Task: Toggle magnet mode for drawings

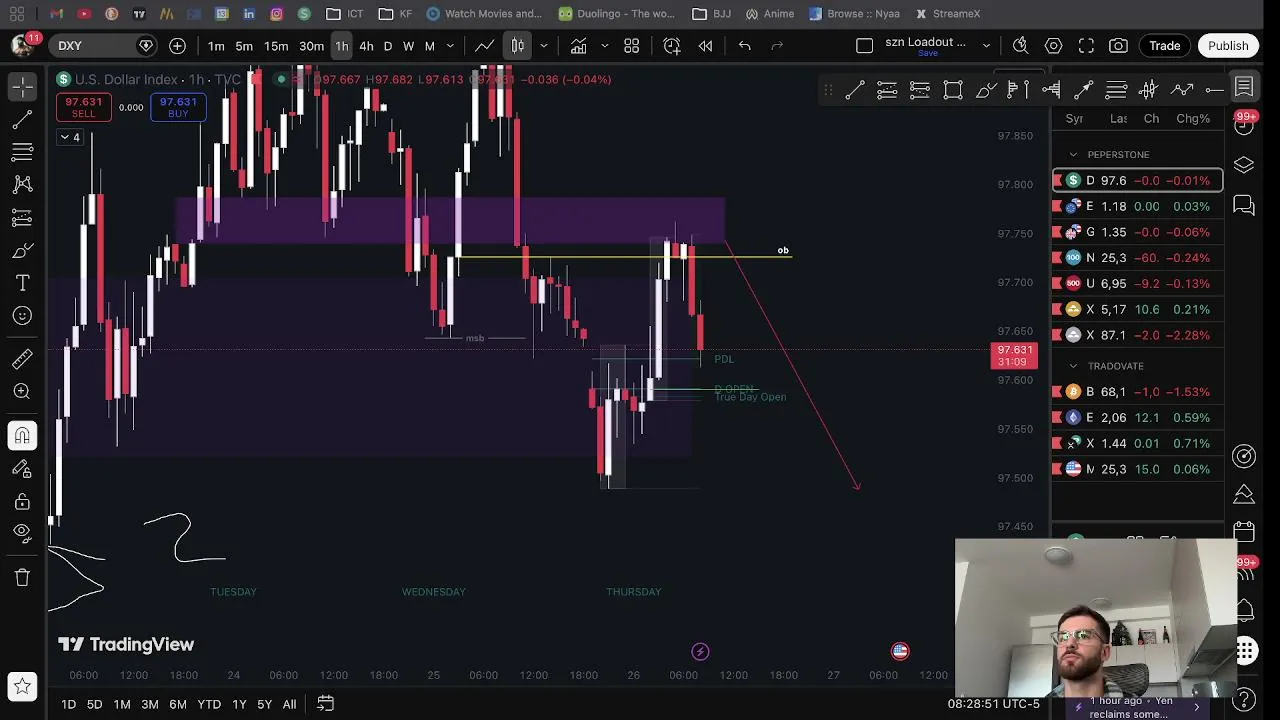Action: [22, 436]
